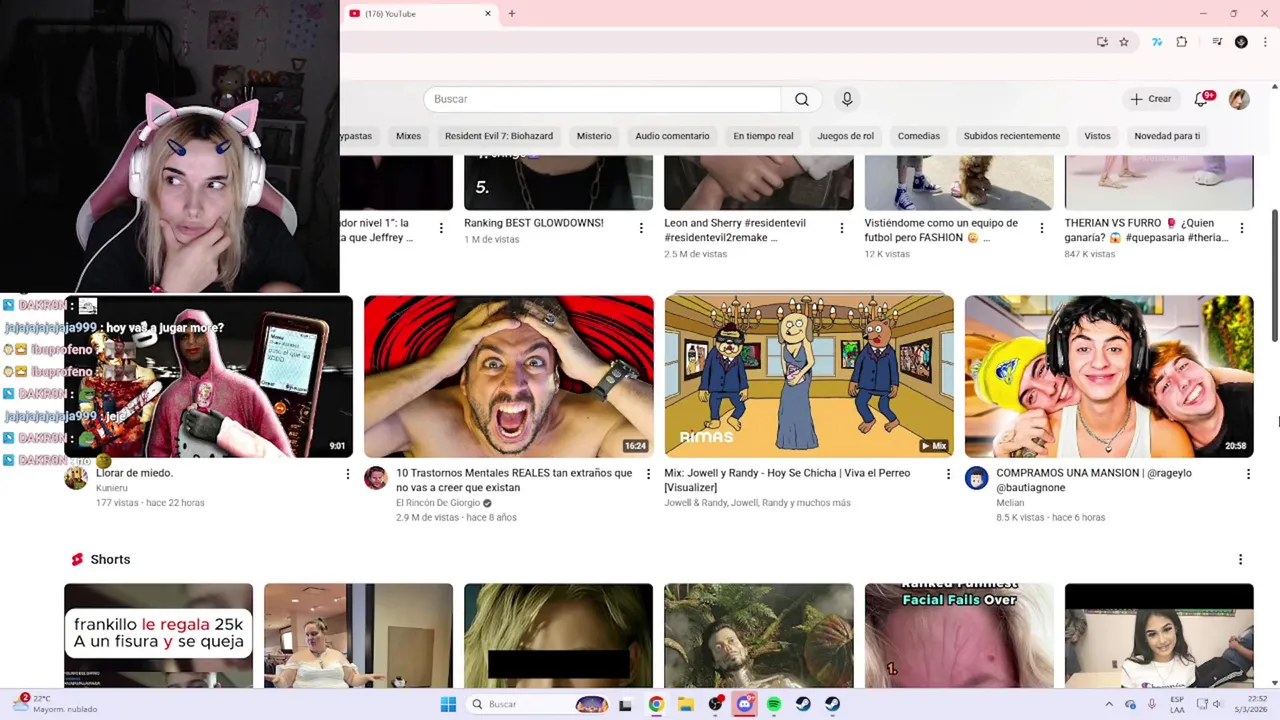Open Chrome three-dot main menu
This screenshot has height=720, width=1280.
1265,42
